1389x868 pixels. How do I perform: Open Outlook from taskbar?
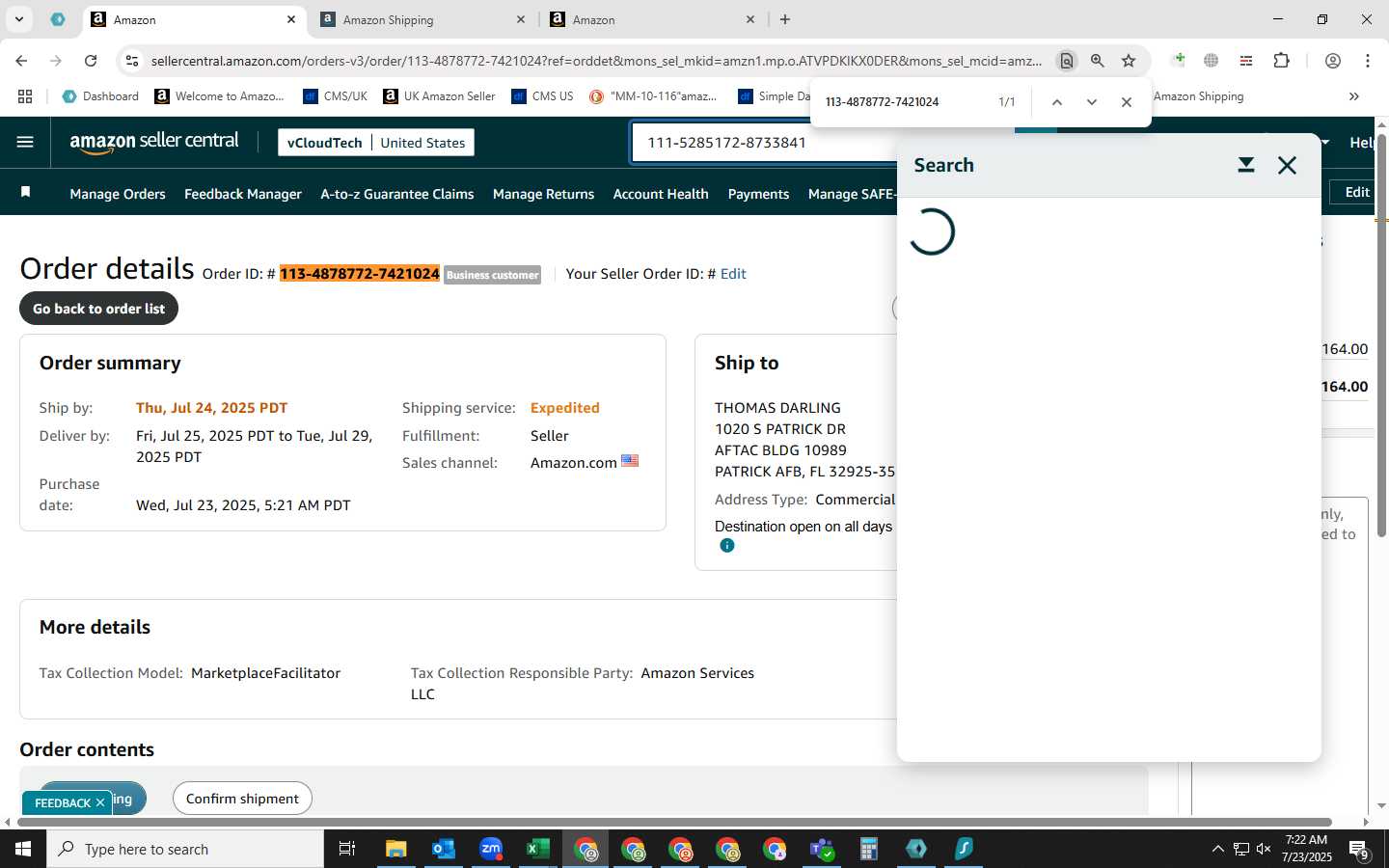443,849
